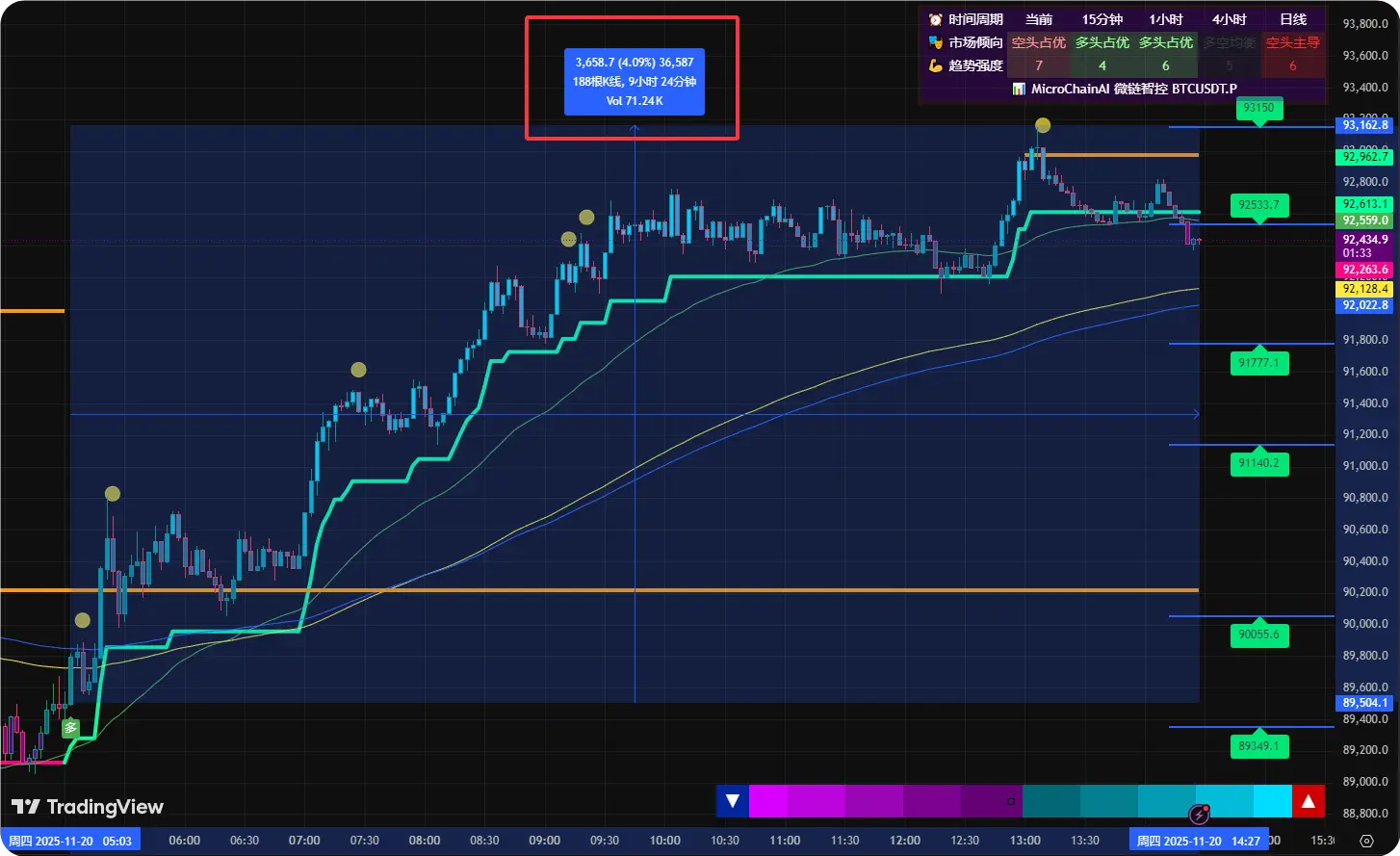Image resolution: width=1400 pixels, height=856 pixels.
Task: Click the pink 92,263.6 price axis label
Action: [x=1365, y=271]
